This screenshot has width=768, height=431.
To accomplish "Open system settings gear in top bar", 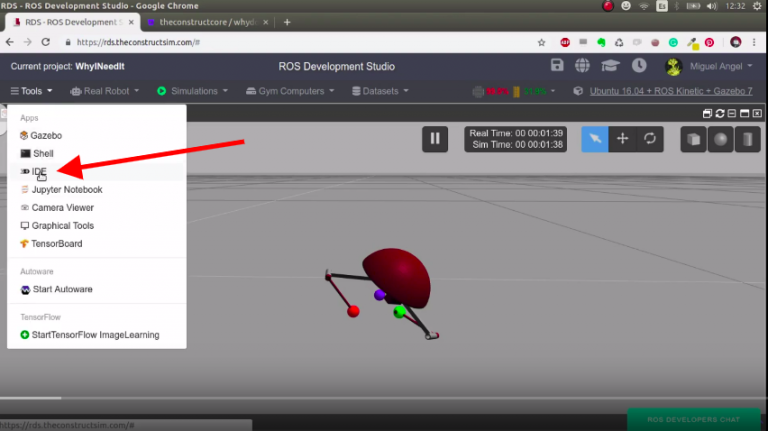I will (x=757, y=6).
